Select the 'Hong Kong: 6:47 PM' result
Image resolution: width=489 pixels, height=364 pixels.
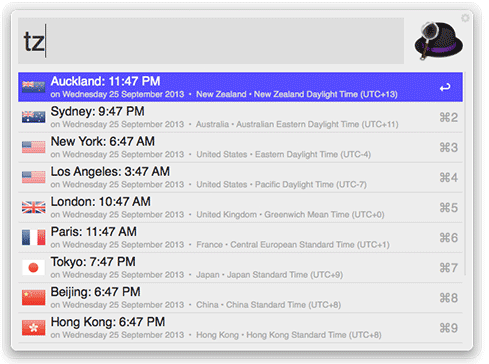coord(240,328)
